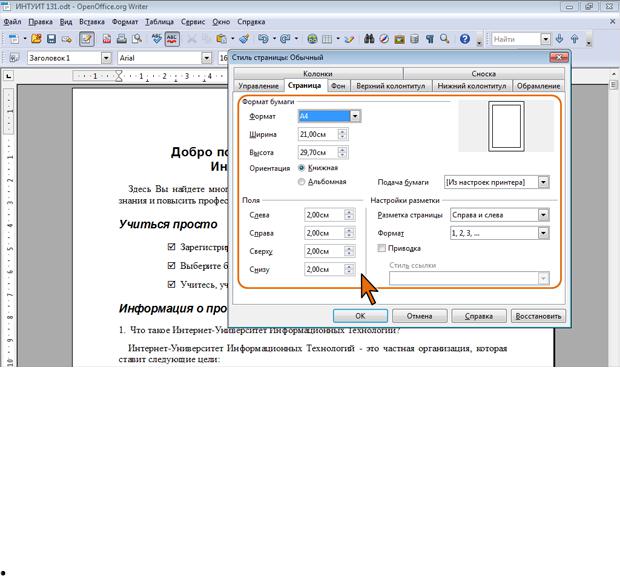The width and height of the screenshot is (620, 580).
Task: Expand the Найти search box dropdown arrow
Action: (546, 39)
